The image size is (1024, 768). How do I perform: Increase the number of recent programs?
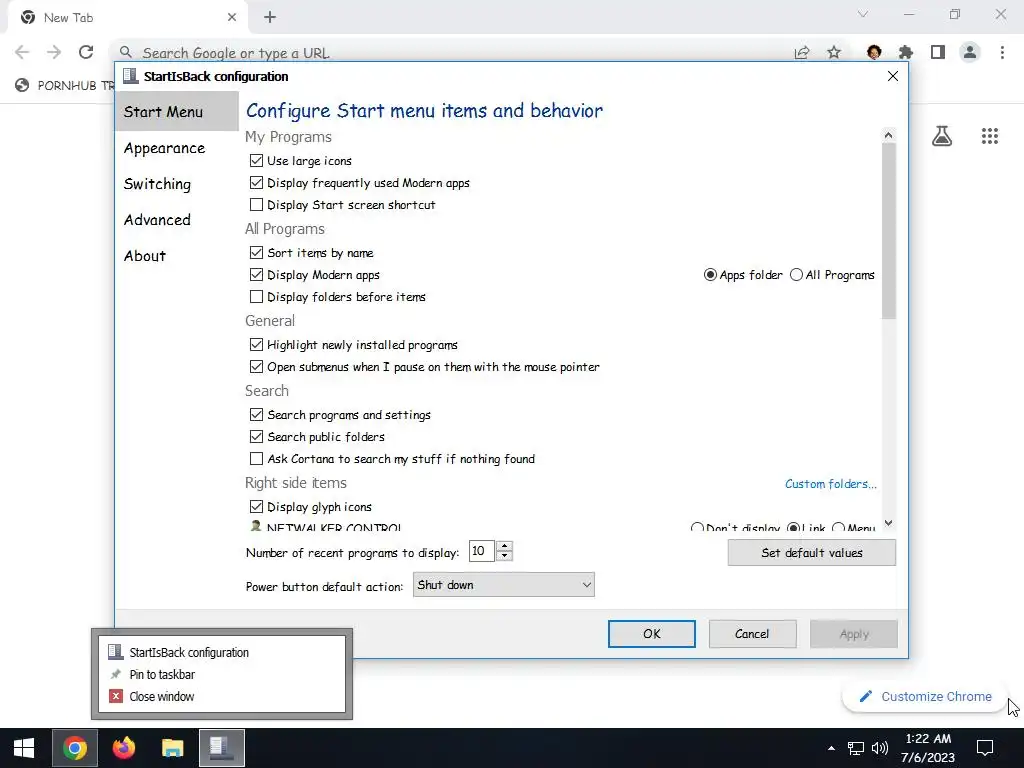point(504,547)
